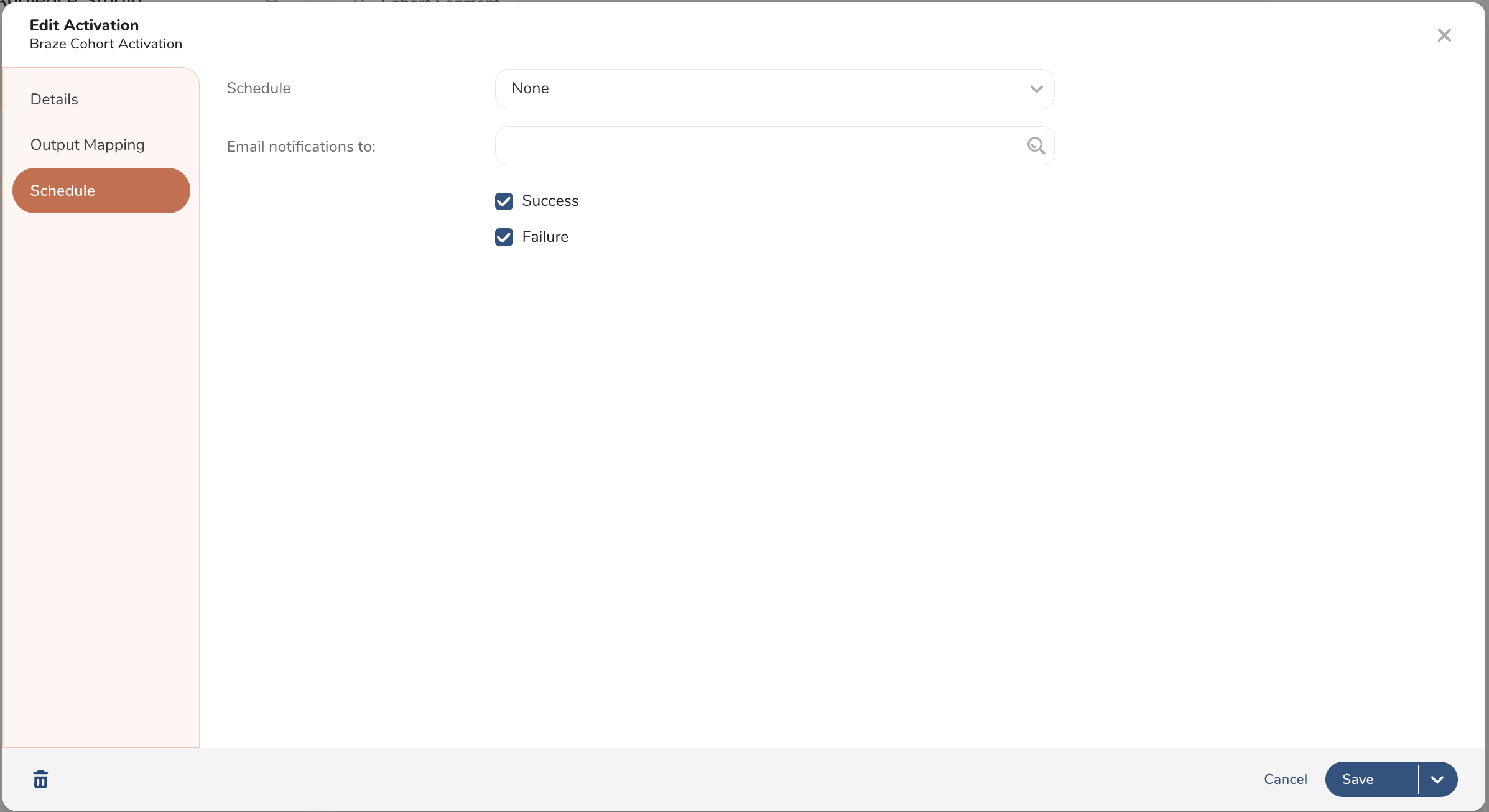
Task: Click the chevron icon on the Save button
Action: click(1437, 779)
